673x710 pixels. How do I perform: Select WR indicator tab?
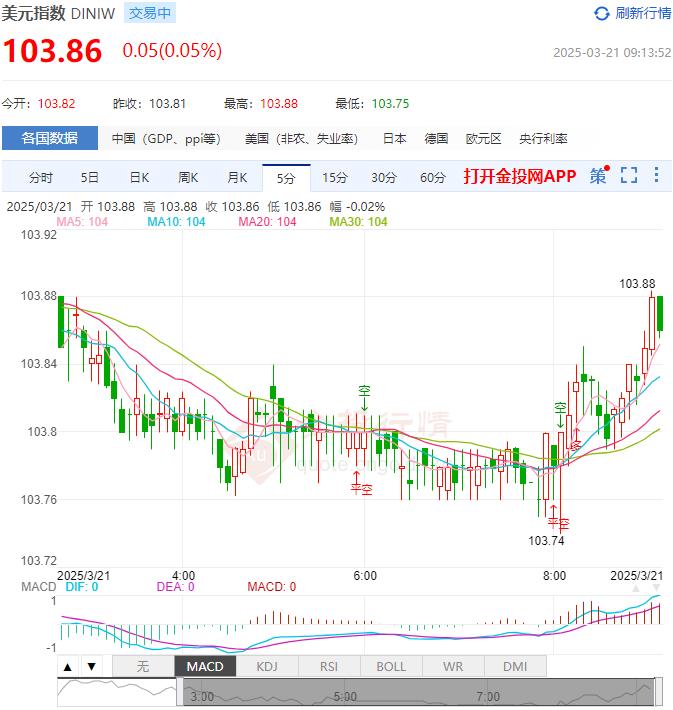pos(453,667)
